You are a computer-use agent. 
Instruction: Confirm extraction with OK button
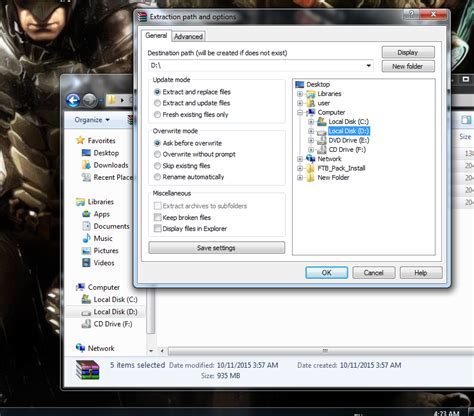coord(327,273)
